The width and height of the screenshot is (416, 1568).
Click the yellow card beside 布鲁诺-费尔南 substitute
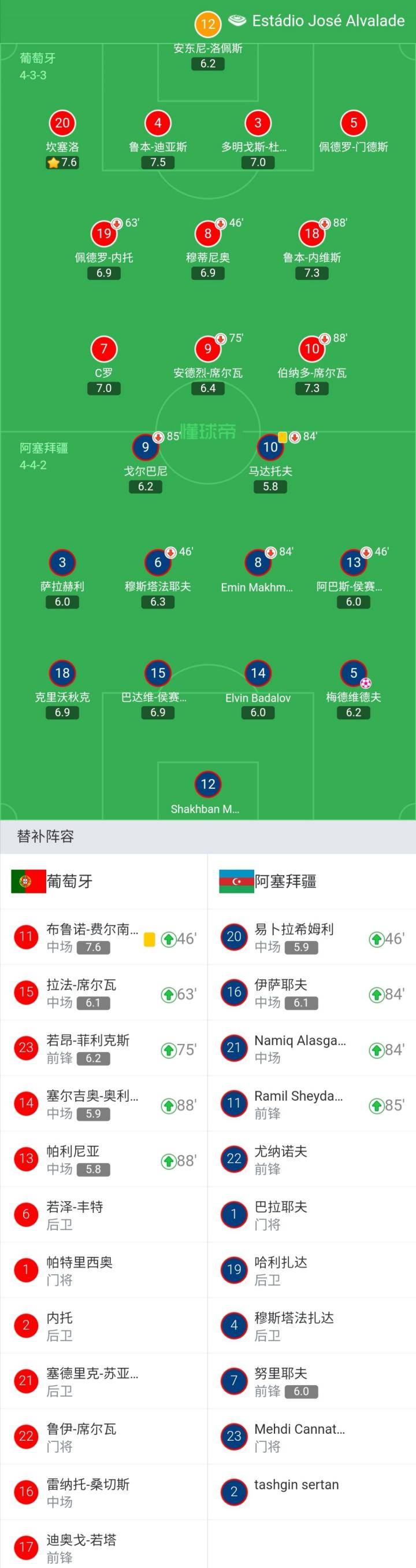click(149, 939)
